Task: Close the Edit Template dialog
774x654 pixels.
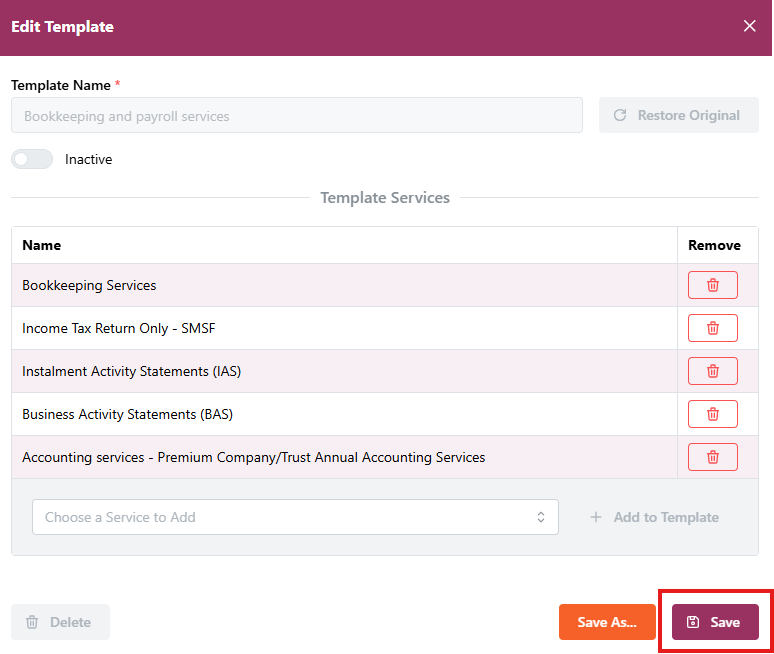Action: pyautogui.click(x=749, y=27)
